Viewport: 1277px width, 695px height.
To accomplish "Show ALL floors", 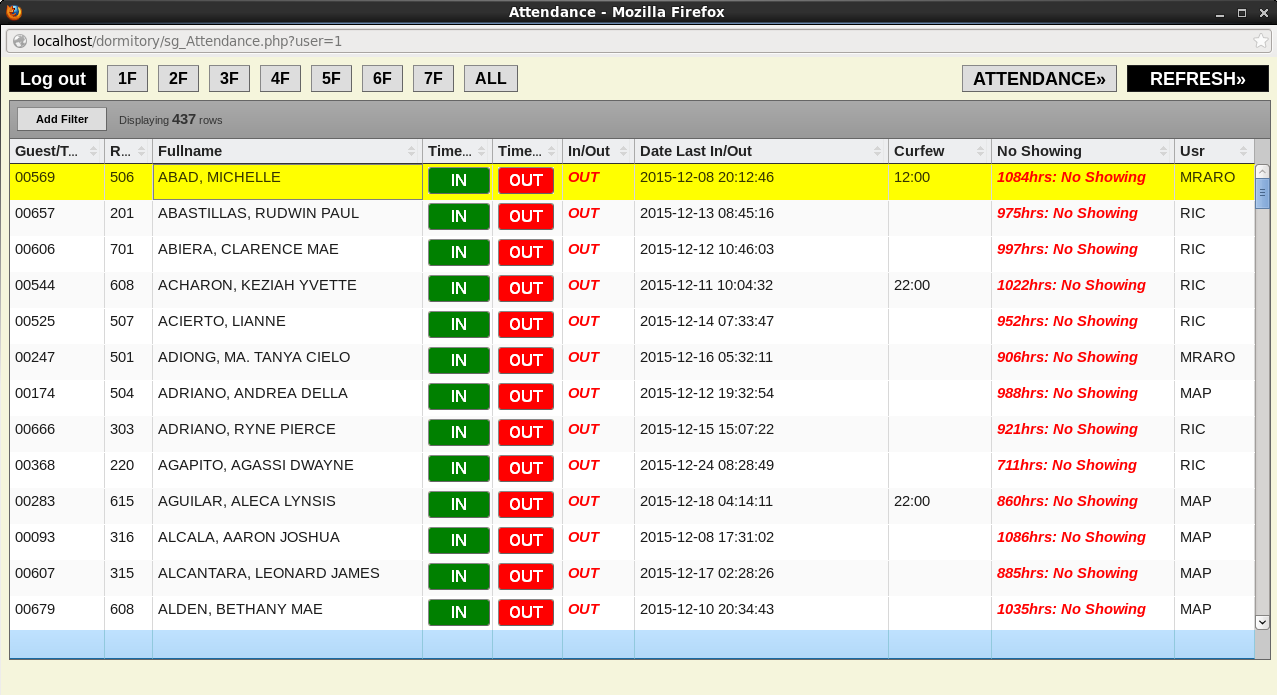I will [x=490, y=79].
